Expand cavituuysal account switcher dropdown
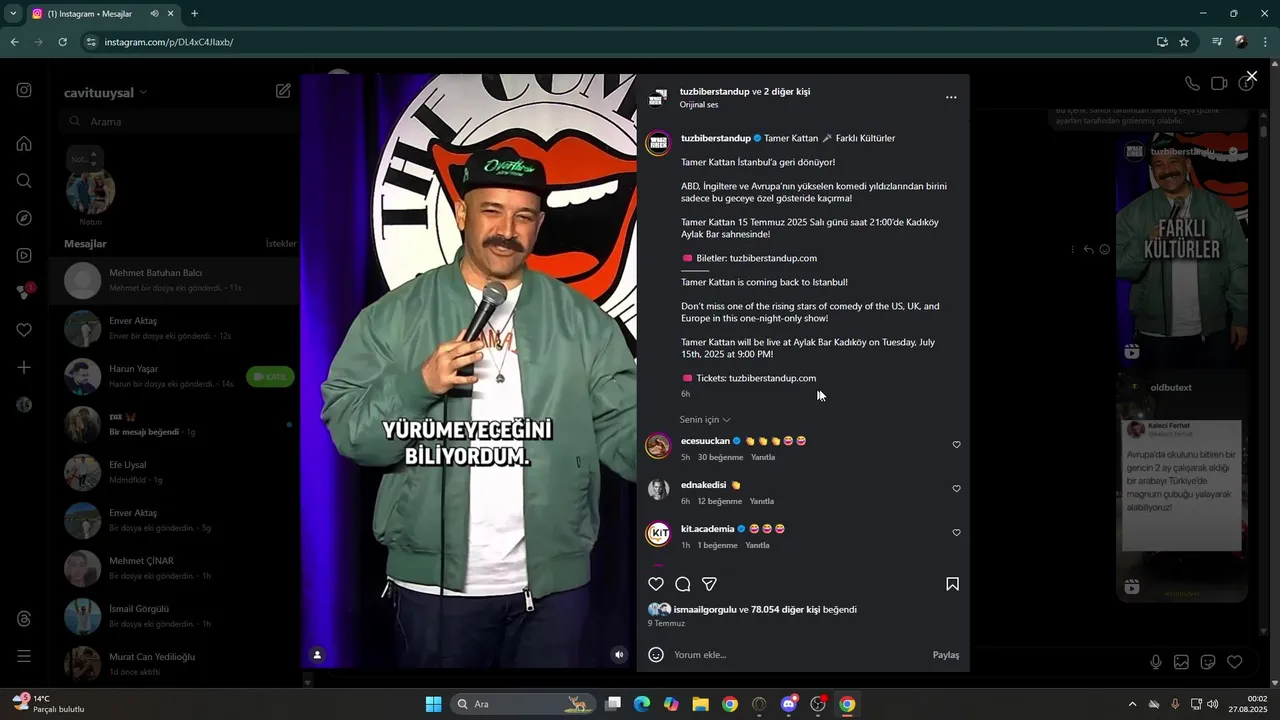Image resolution: width=1280 pixels, height=720 pixels. coord(106,92)
